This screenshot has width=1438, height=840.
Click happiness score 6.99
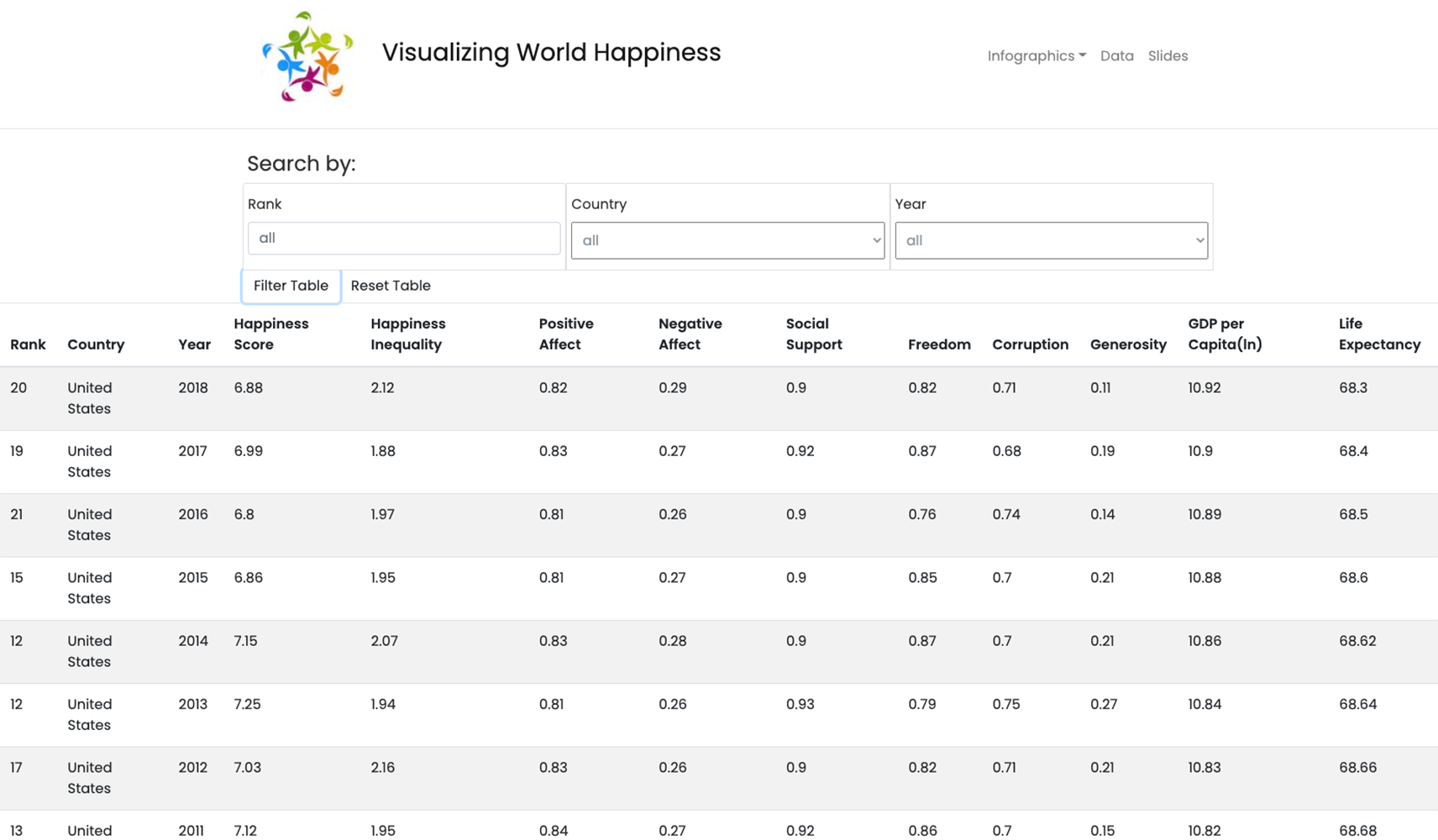click(249, 451)
